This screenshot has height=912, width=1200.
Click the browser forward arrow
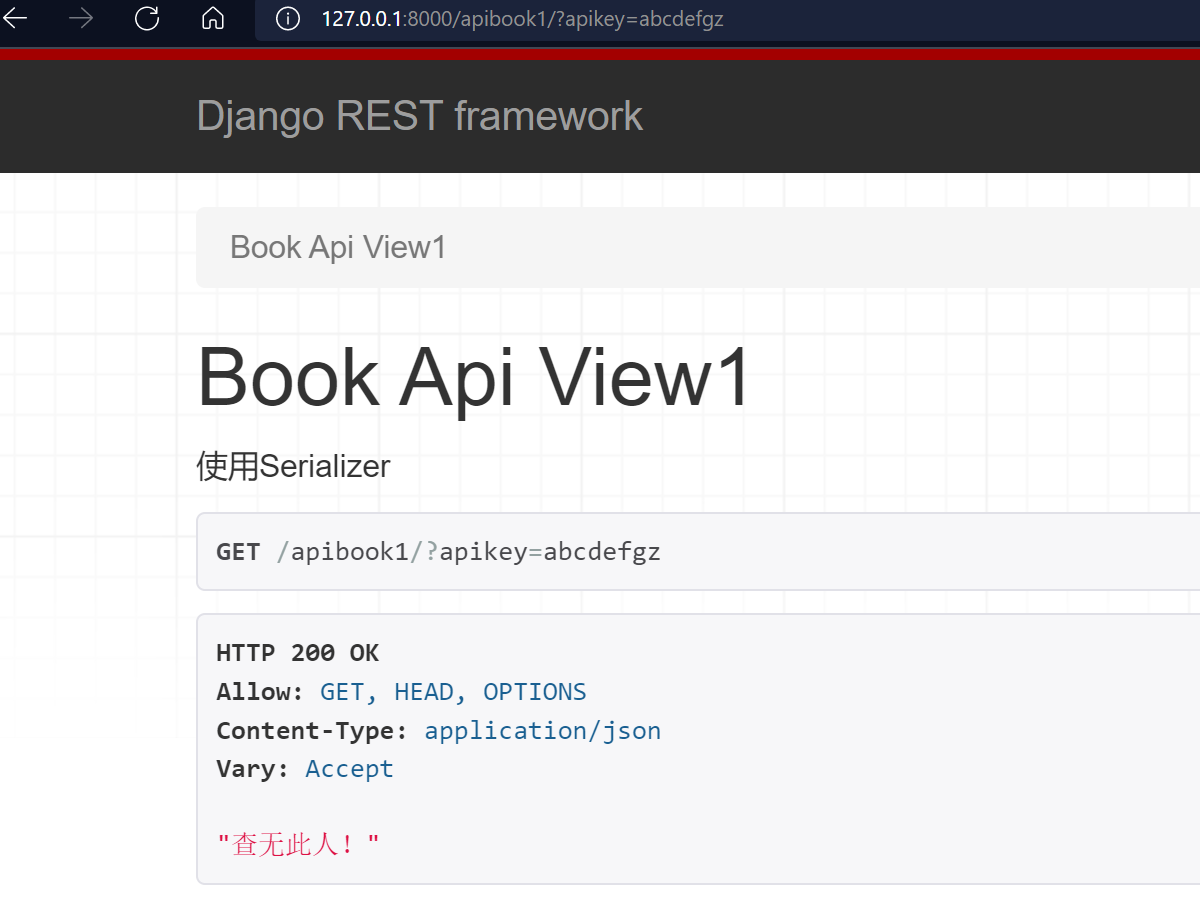click(x=80, y=19)
